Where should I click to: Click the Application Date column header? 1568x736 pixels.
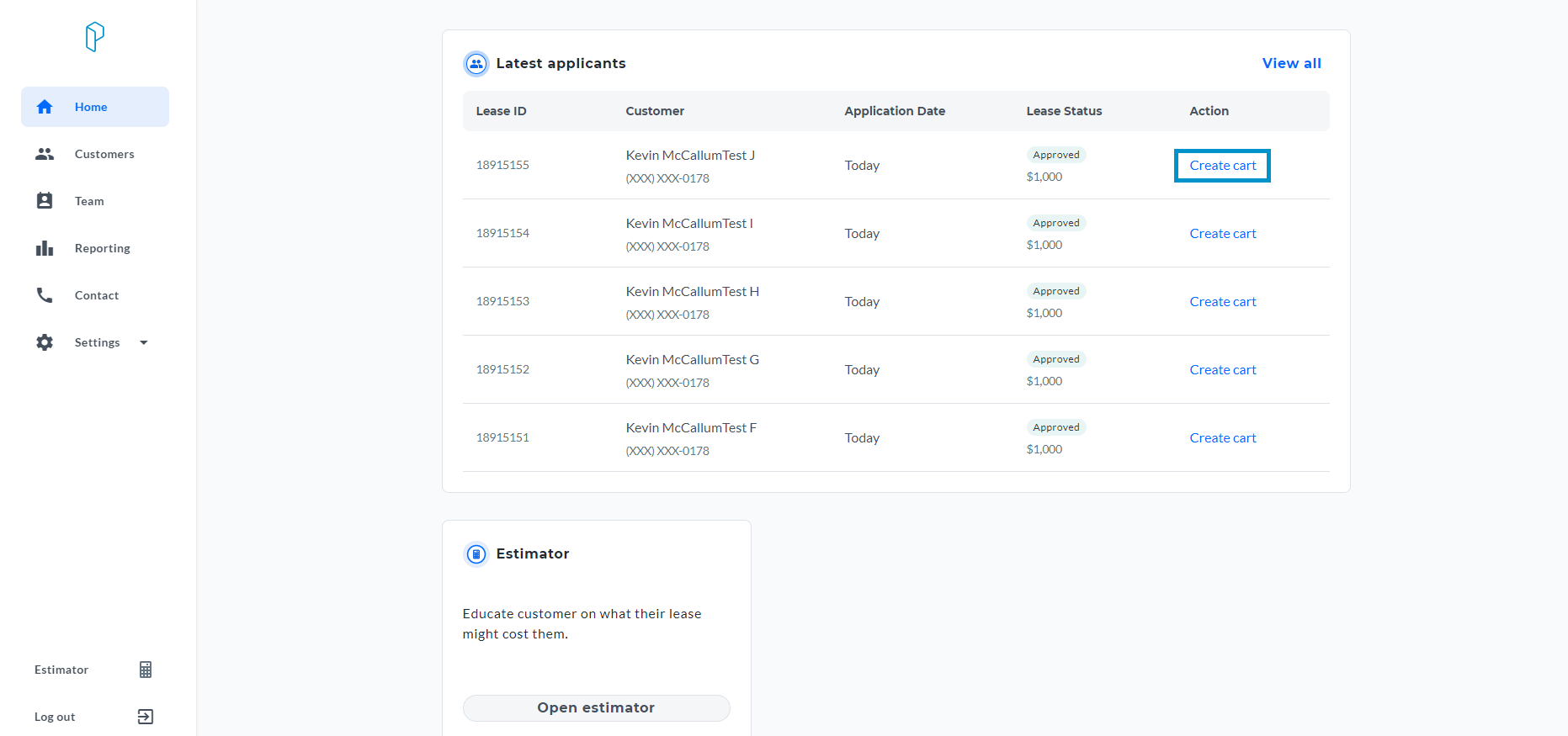[x=895, y=111]
